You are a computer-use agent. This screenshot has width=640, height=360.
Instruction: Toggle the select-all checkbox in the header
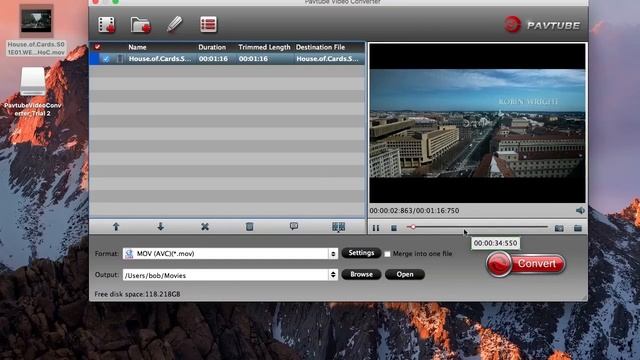point(97,47)
